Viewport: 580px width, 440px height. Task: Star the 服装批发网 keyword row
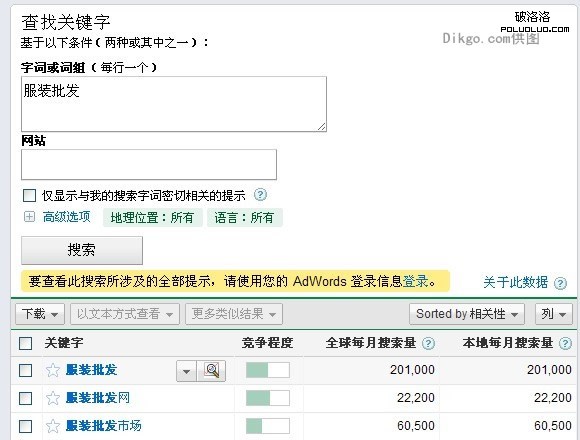point(53,398)
